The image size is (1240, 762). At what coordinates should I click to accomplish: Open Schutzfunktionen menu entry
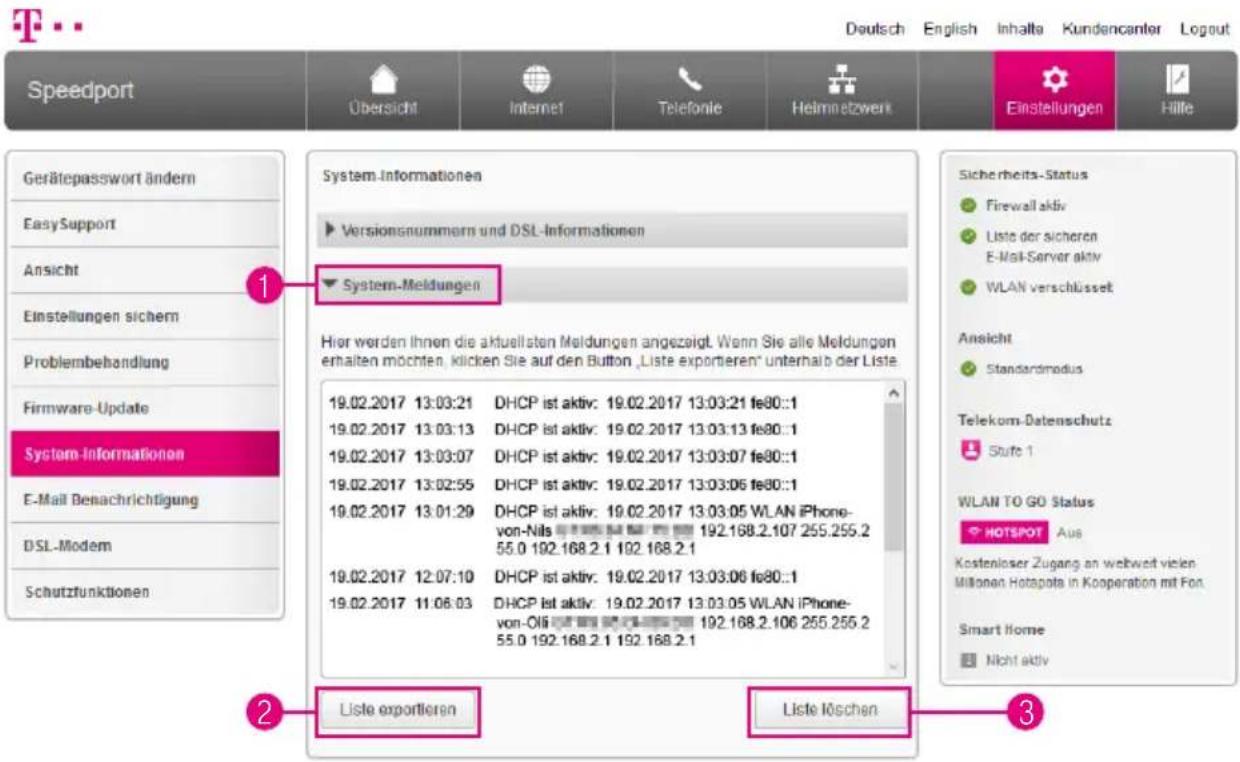tap(146, 592)
